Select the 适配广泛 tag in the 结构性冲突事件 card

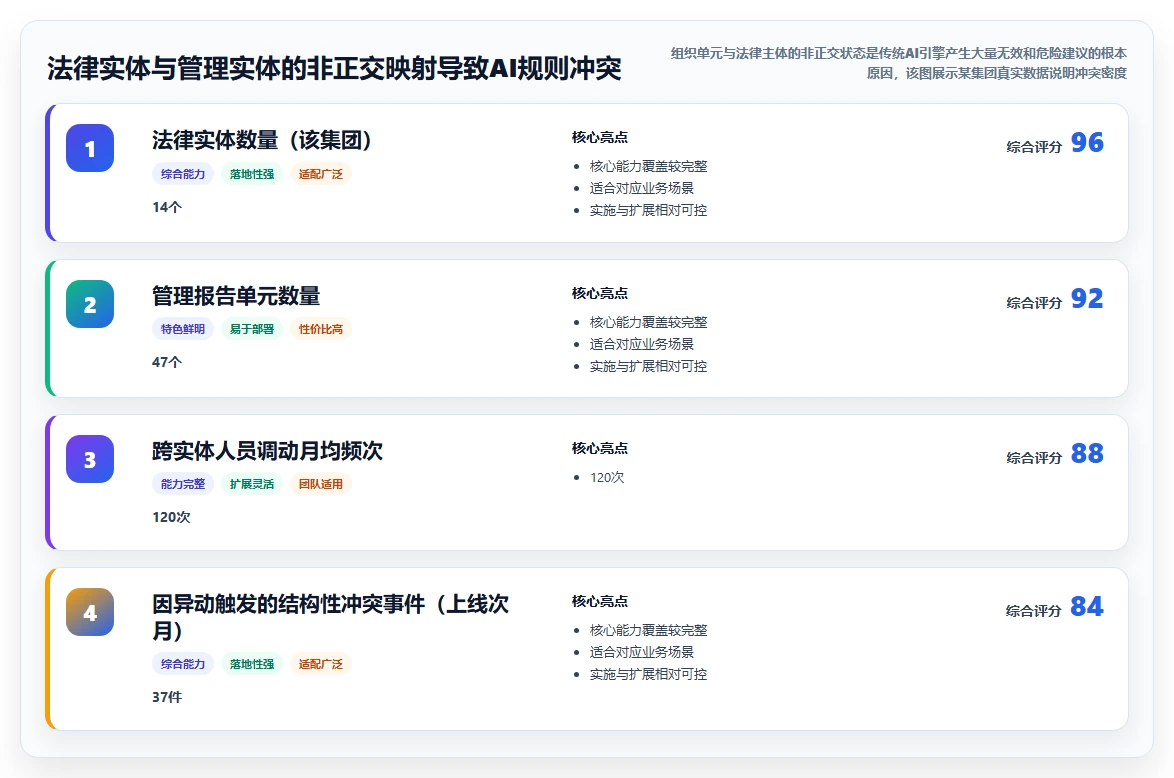coord(320,663)
